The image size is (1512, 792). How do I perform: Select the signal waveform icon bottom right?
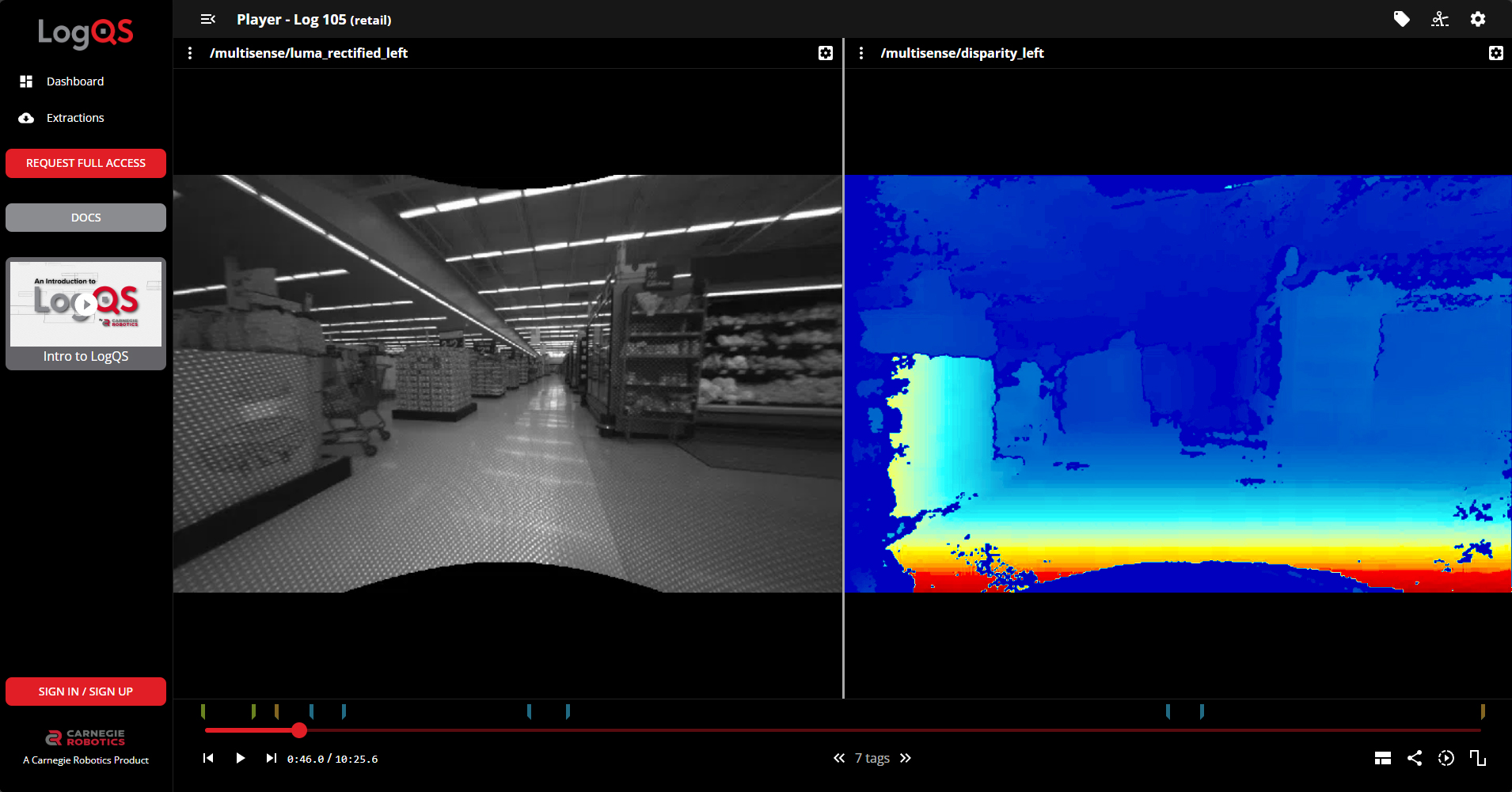1479,758
